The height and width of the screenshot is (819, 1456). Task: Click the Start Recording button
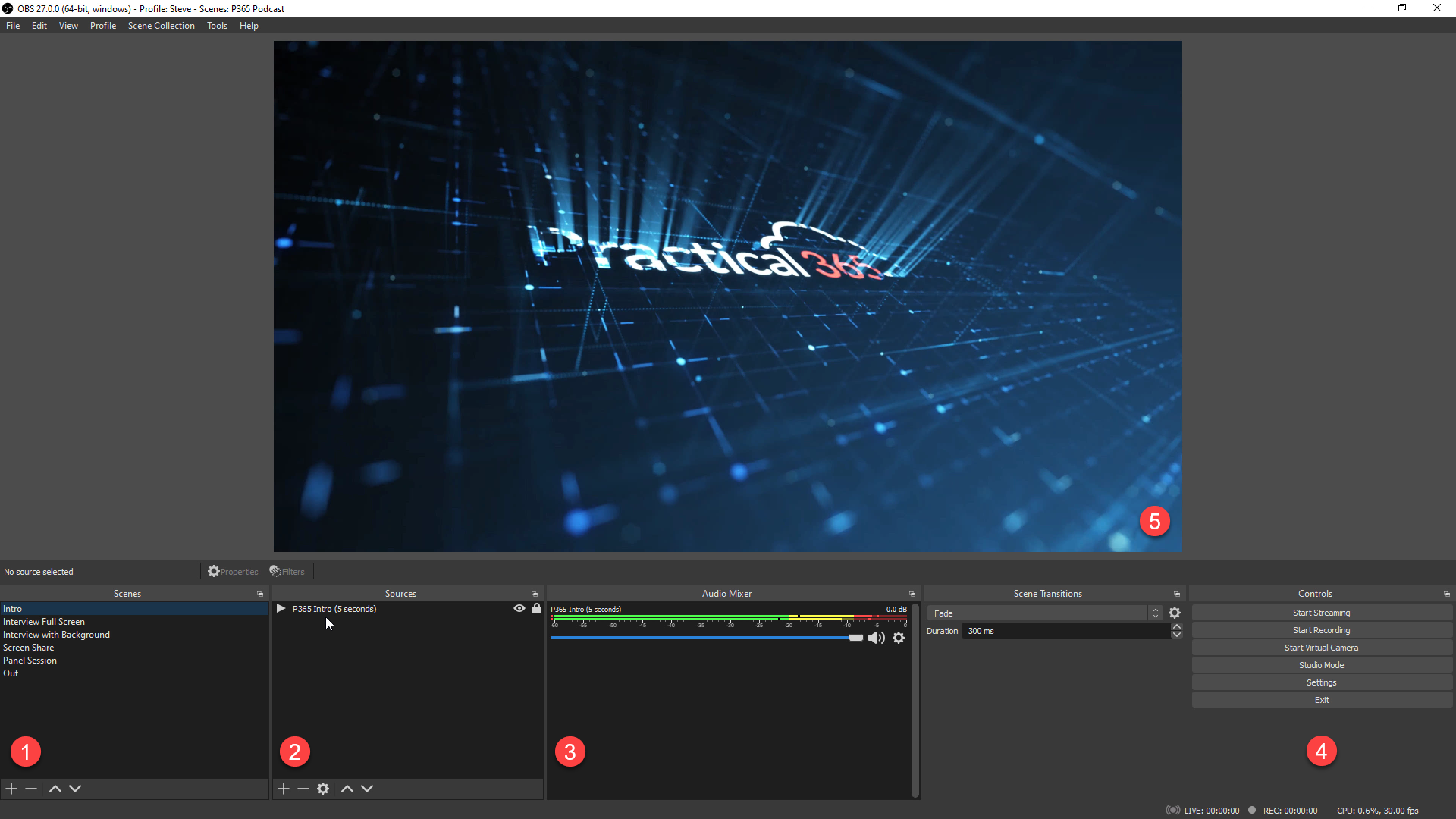coord(1321,630)
